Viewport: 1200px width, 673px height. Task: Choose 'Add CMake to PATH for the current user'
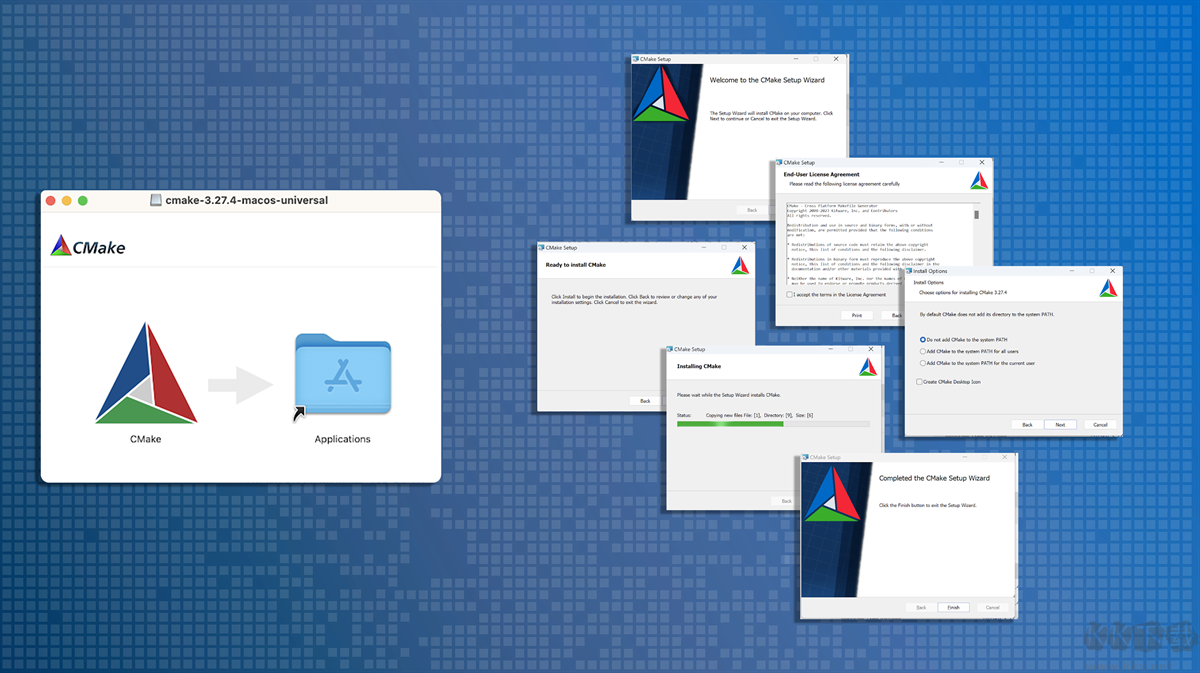tap(923, 363)
